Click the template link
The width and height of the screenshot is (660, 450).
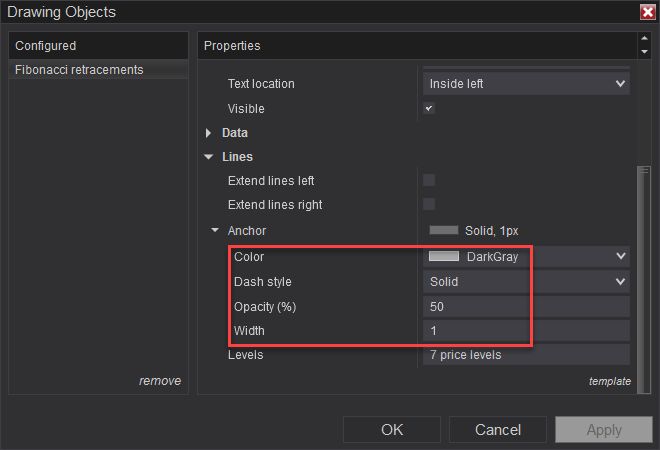610,381
